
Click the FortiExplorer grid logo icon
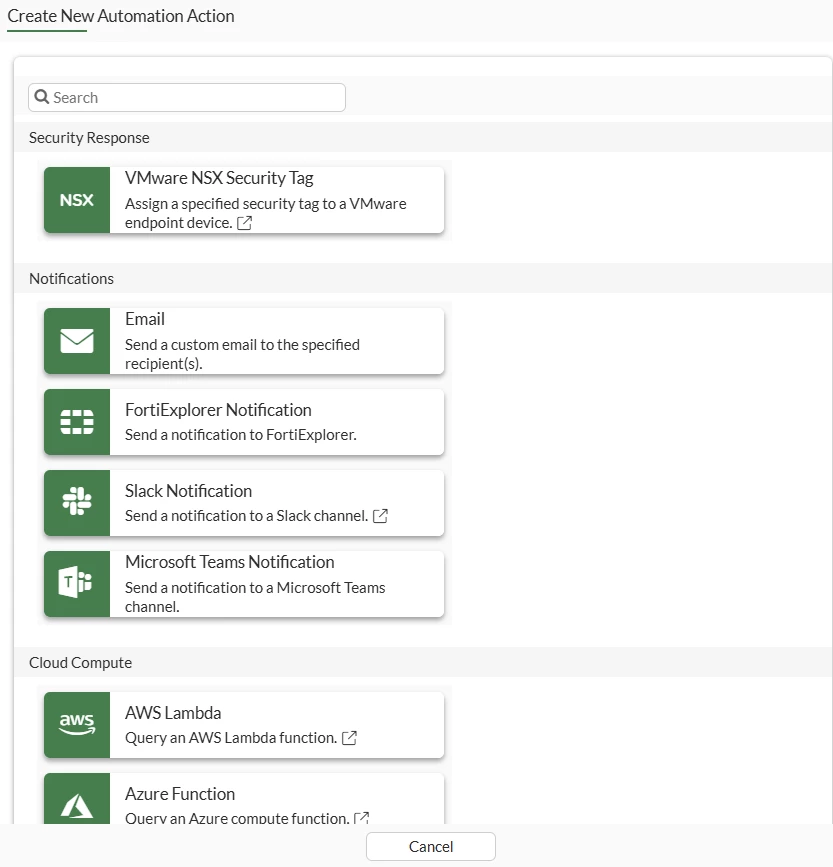[77, 422]
